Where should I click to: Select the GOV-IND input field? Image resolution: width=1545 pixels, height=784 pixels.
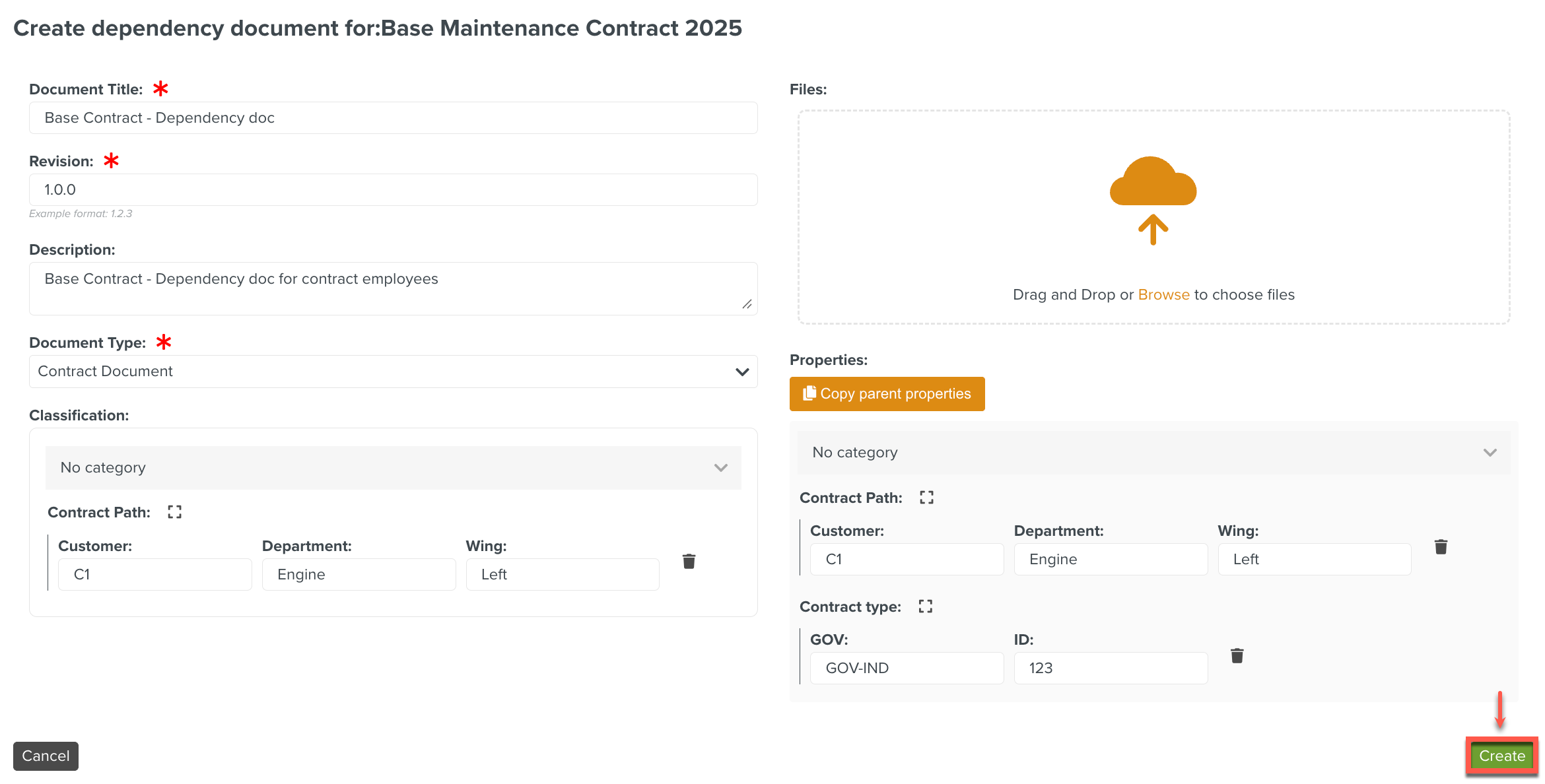[906, 668]
